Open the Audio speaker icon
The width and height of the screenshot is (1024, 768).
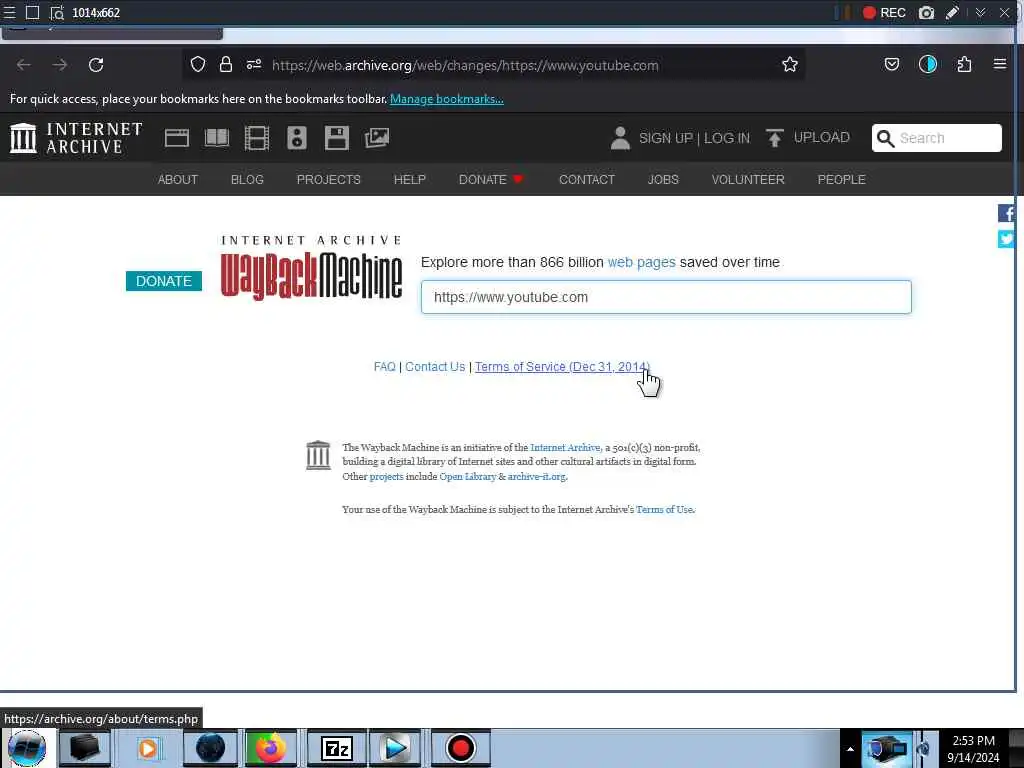pos(296,138)
